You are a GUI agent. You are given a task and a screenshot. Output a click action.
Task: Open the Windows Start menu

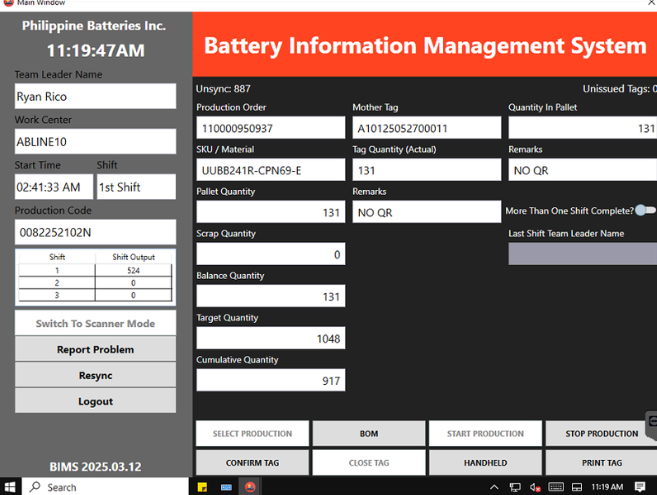(9, 487)
